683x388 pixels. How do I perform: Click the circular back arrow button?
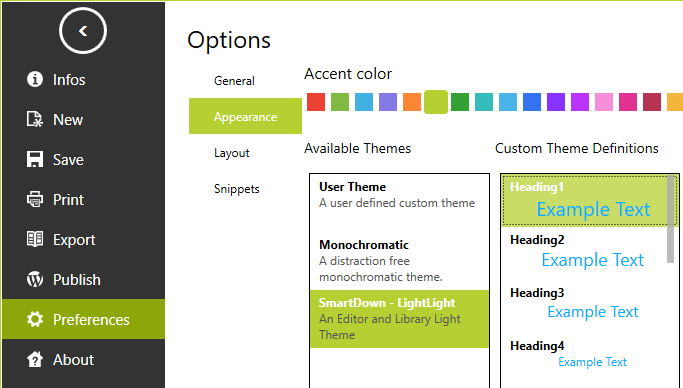click(x=83, y=31)
